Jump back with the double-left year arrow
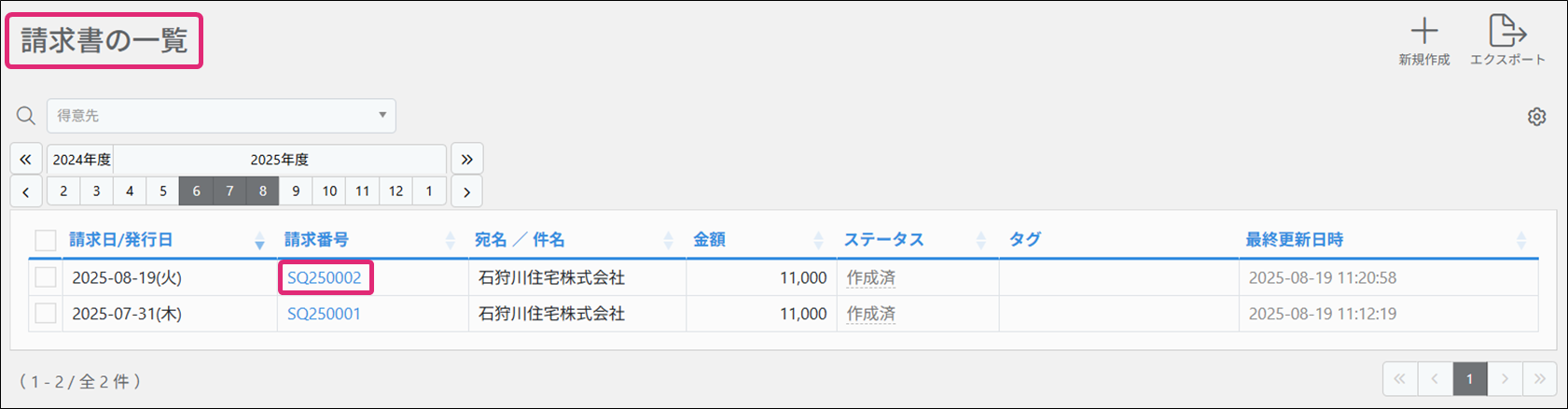Screen dimensions: 1568x409 (26, 160)
